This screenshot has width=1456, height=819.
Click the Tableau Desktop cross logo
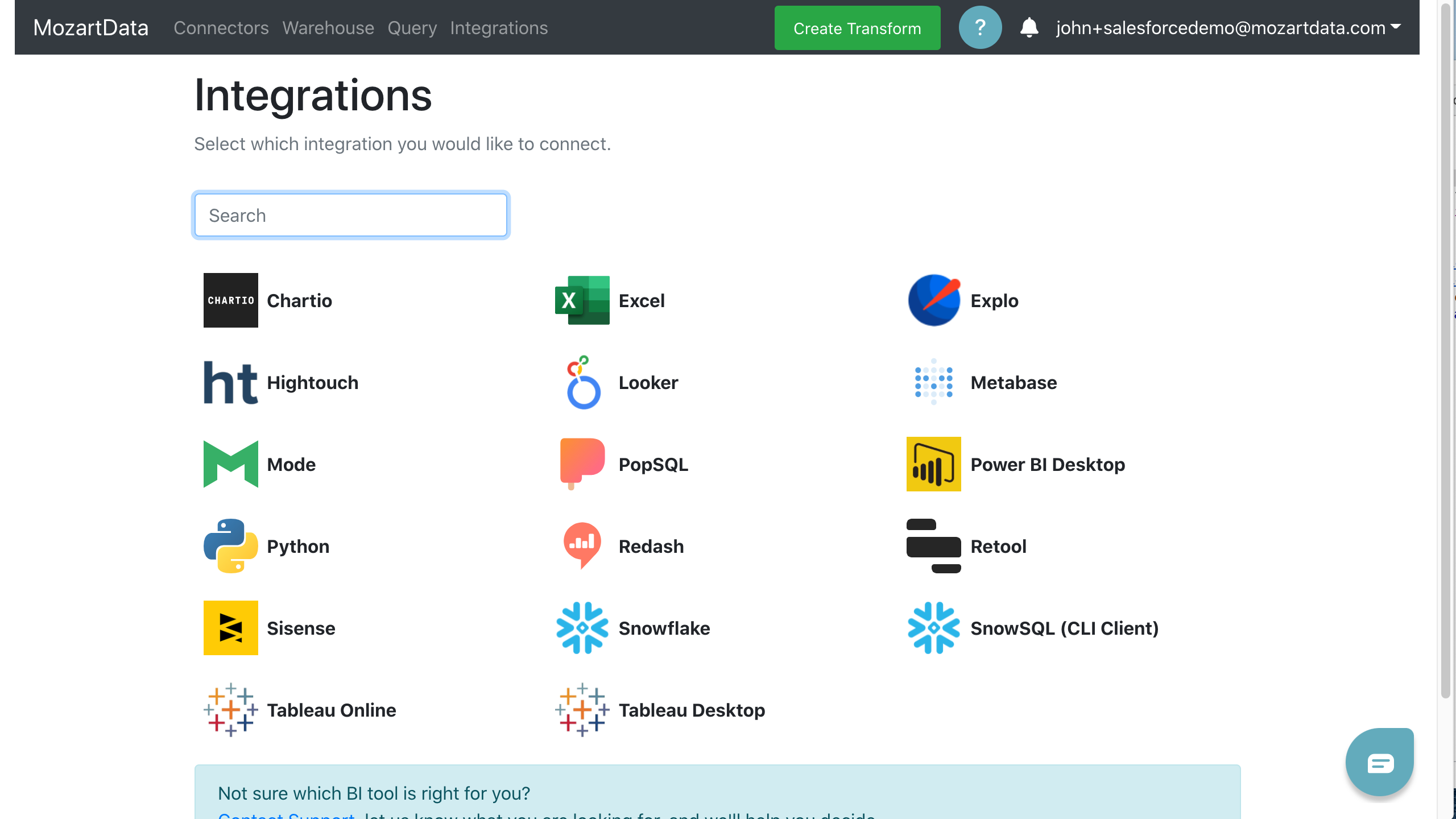[582, 710]
